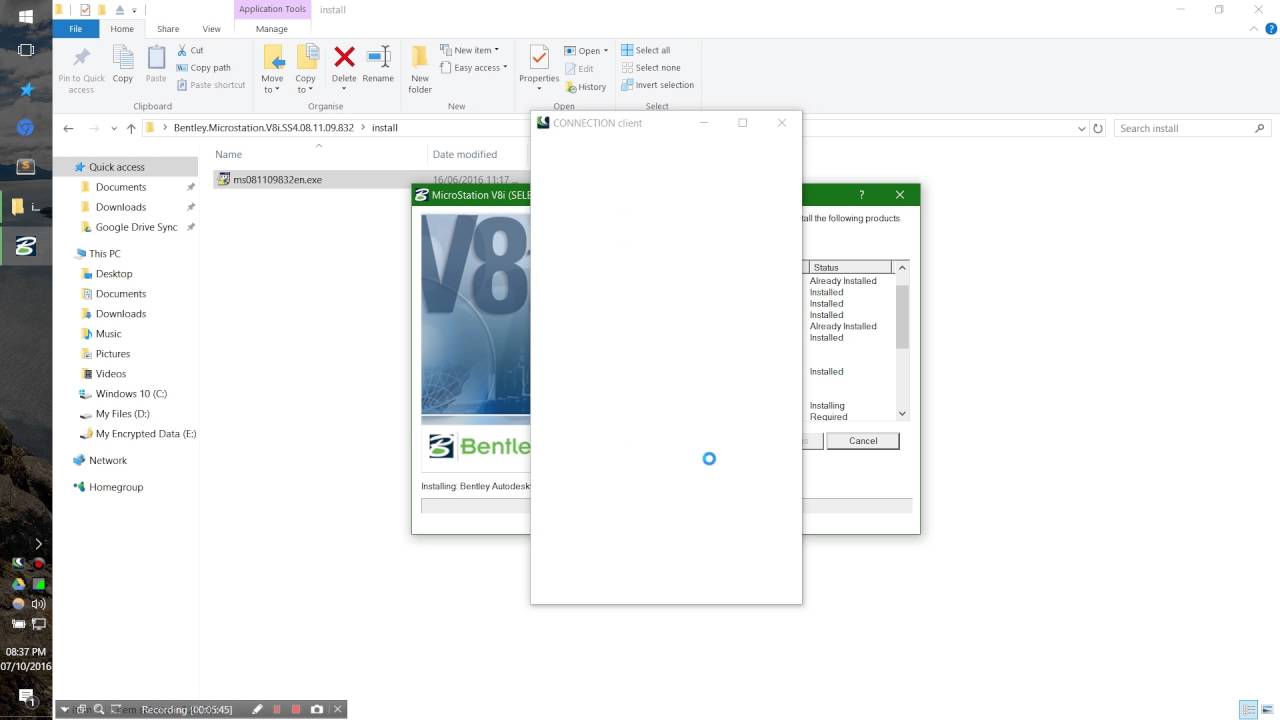Switch to the Share ribbon tab
Screen dimensions: 1280x720
click(x=168, y=29)
